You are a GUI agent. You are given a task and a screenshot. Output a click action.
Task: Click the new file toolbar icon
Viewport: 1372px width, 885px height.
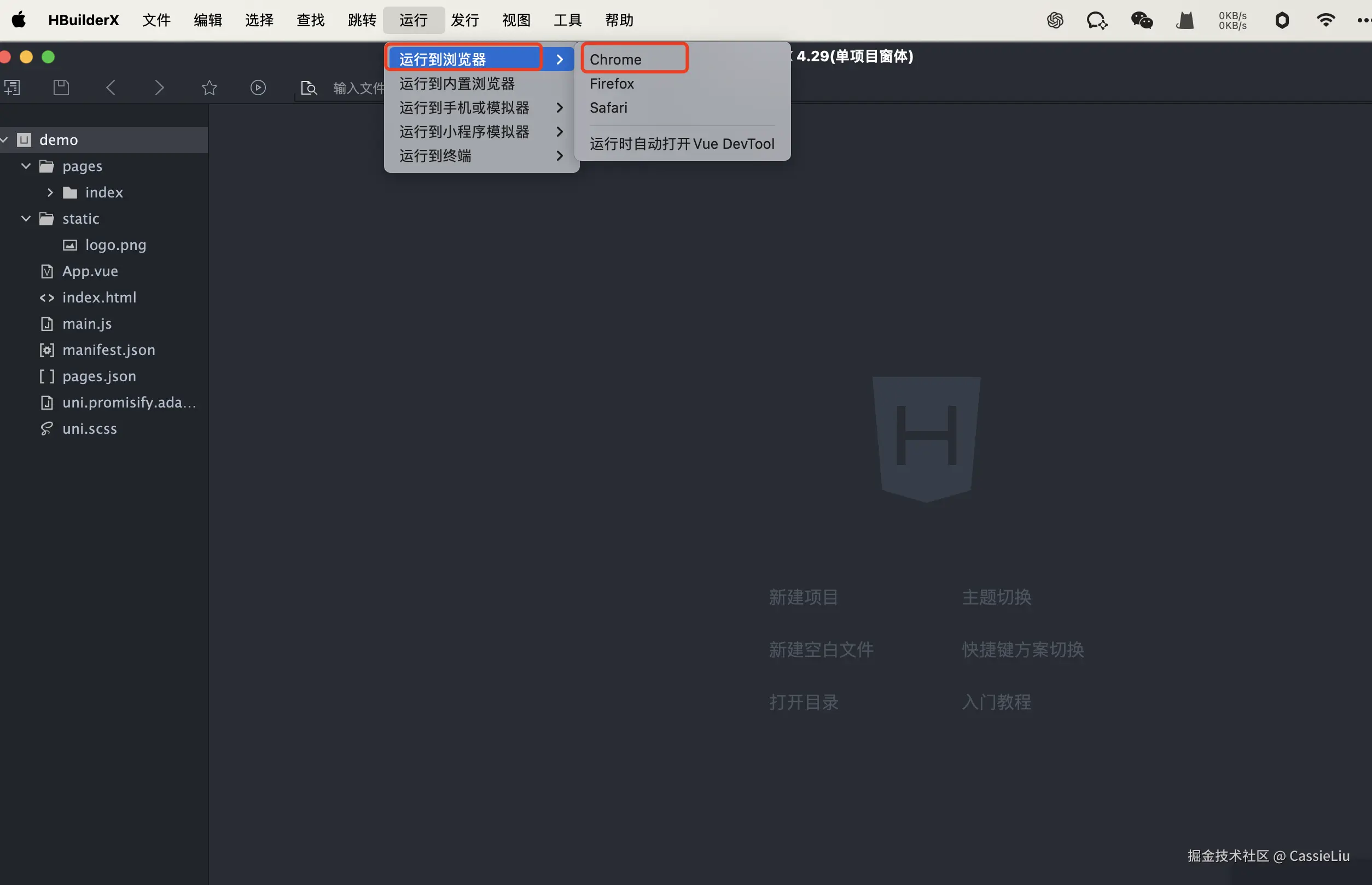click(x=12, y=88)
